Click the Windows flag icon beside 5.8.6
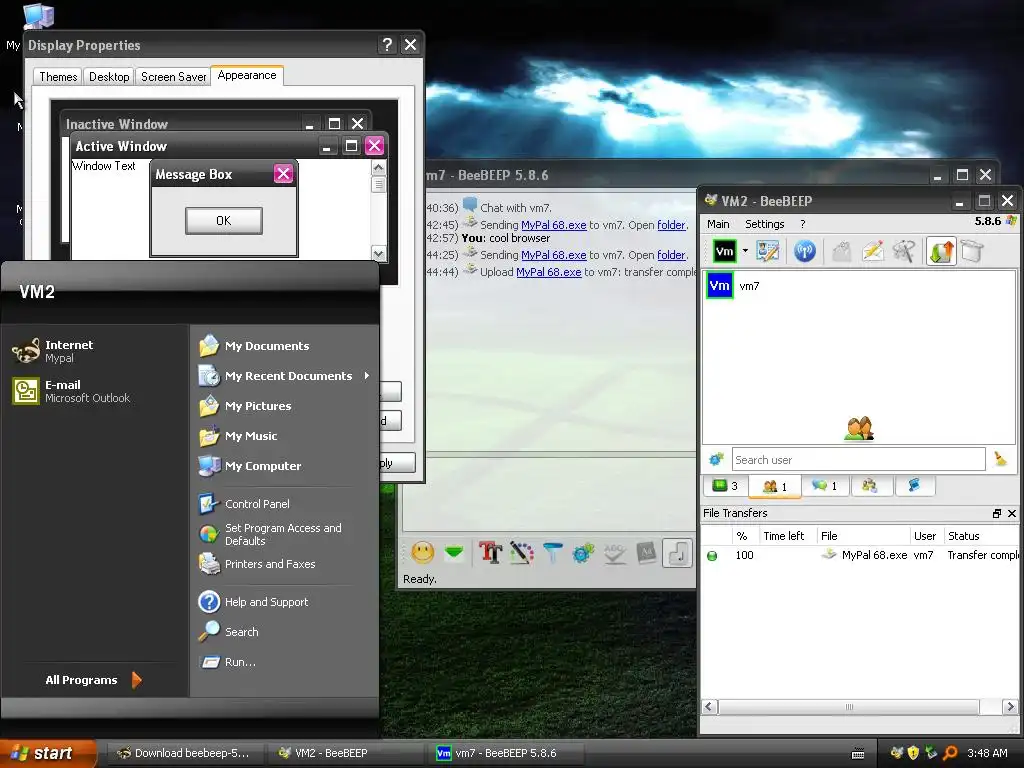Viewport: 1024px width, 768px height. coord(1012,221)
